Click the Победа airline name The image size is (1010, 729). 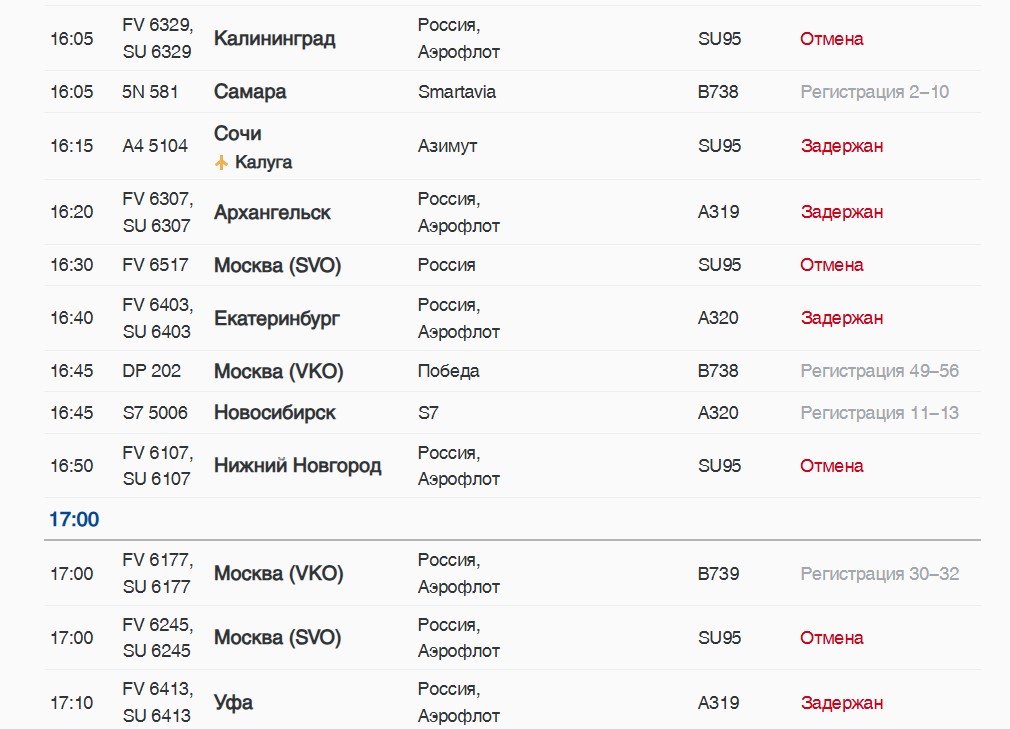click(449, 371)
